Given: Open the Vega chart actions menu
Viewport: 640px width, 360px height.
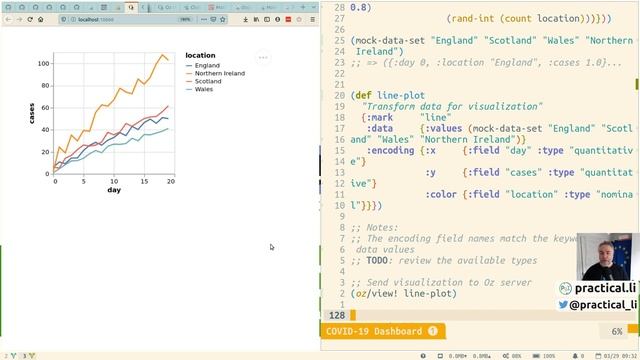Looking at the screenshot, I should pos(263,58).
